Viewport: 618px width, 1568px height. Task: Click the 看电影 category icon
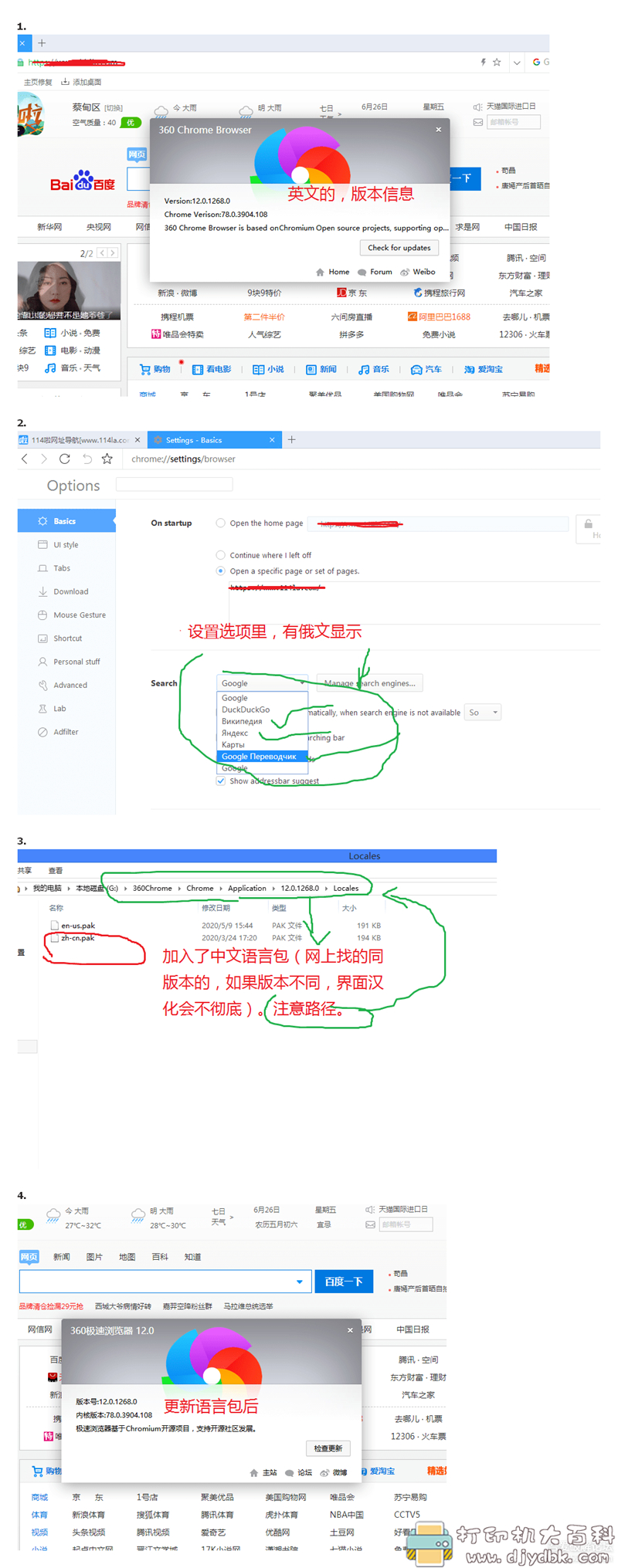pyautogui.click(x=198, y=370)
